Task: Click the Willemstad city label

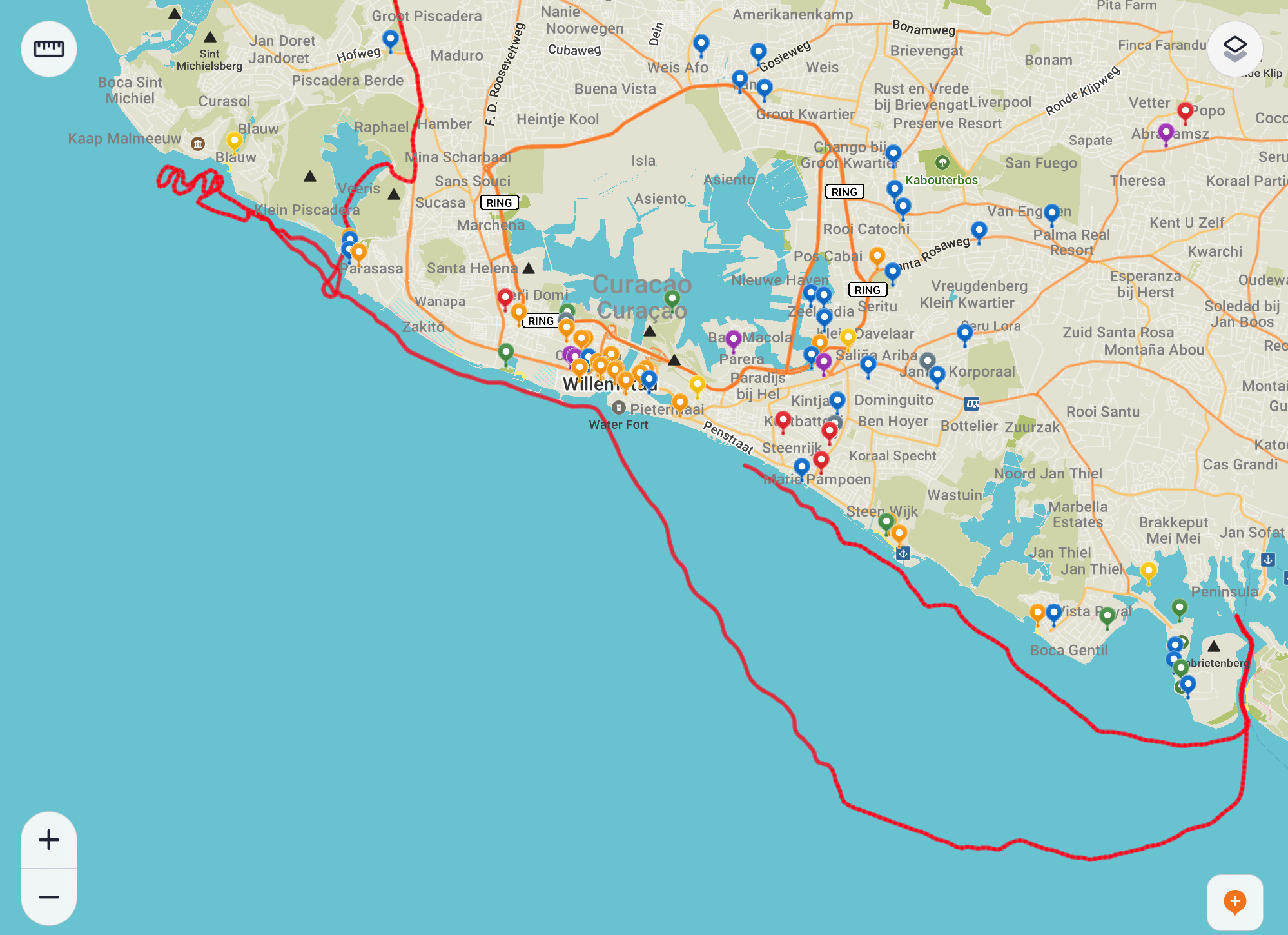Action: [x=590, y=384]
